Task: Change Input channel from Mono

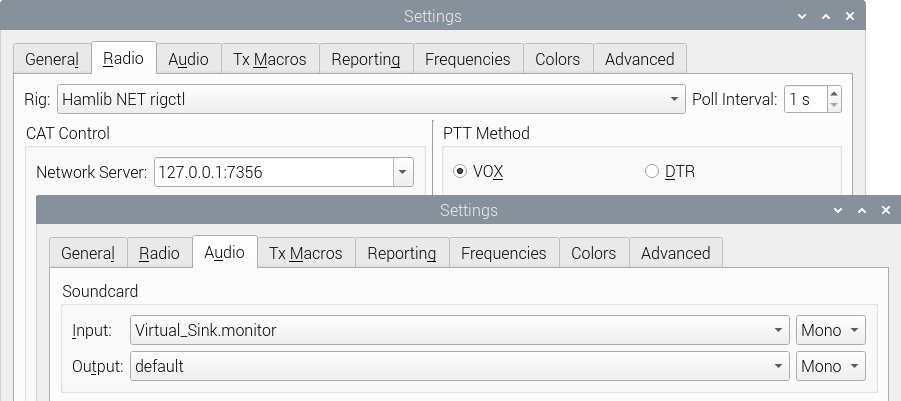Action: [x=830, y=330]
